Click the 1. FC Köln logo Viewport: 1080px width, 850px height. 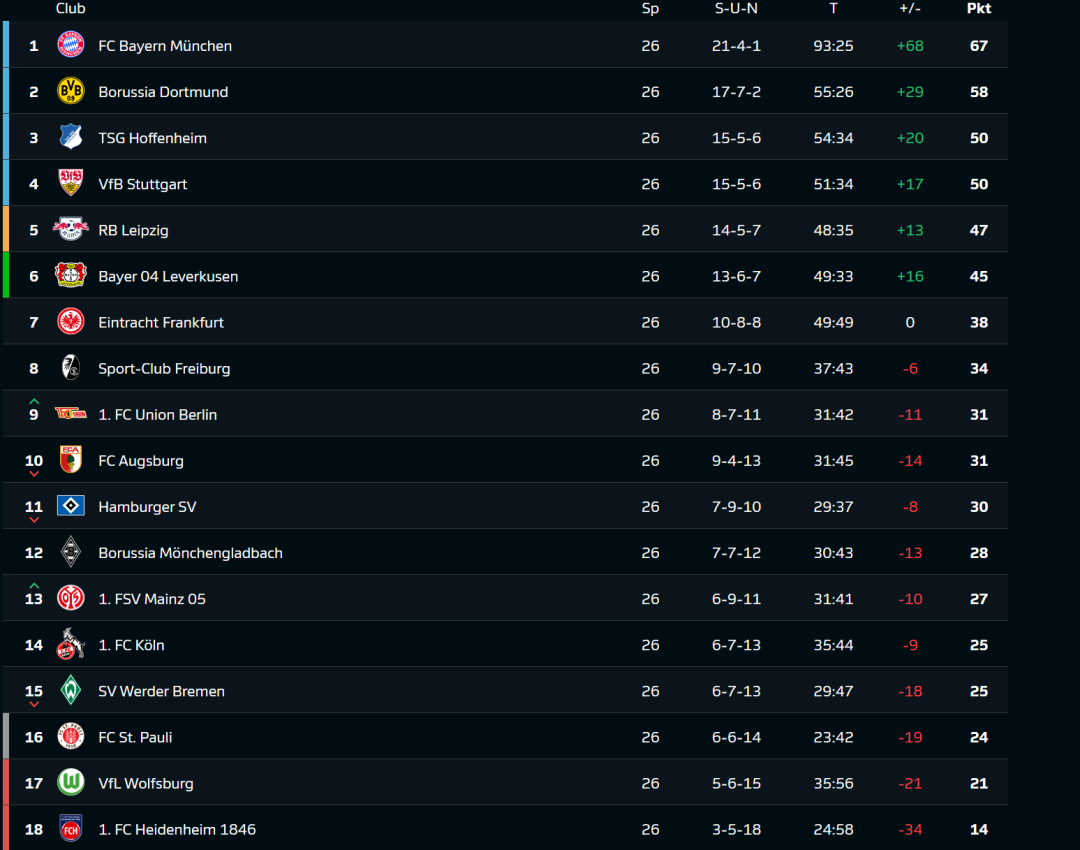(71, 644)
